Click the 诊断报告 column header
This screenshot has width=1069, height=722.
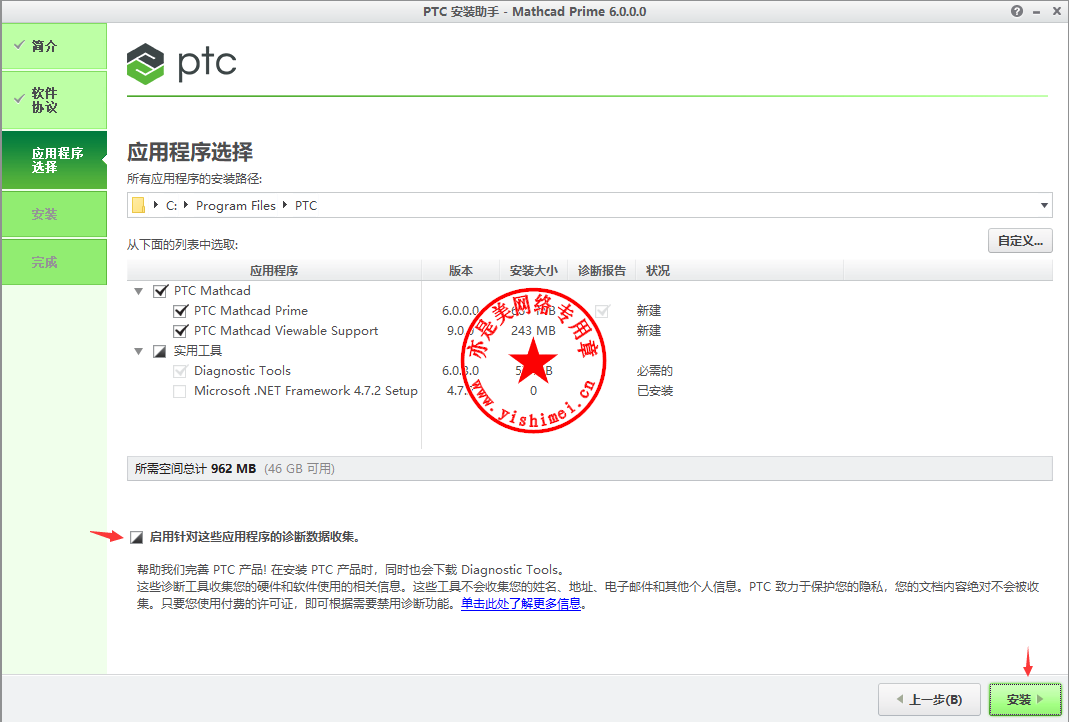pos(601,271)
